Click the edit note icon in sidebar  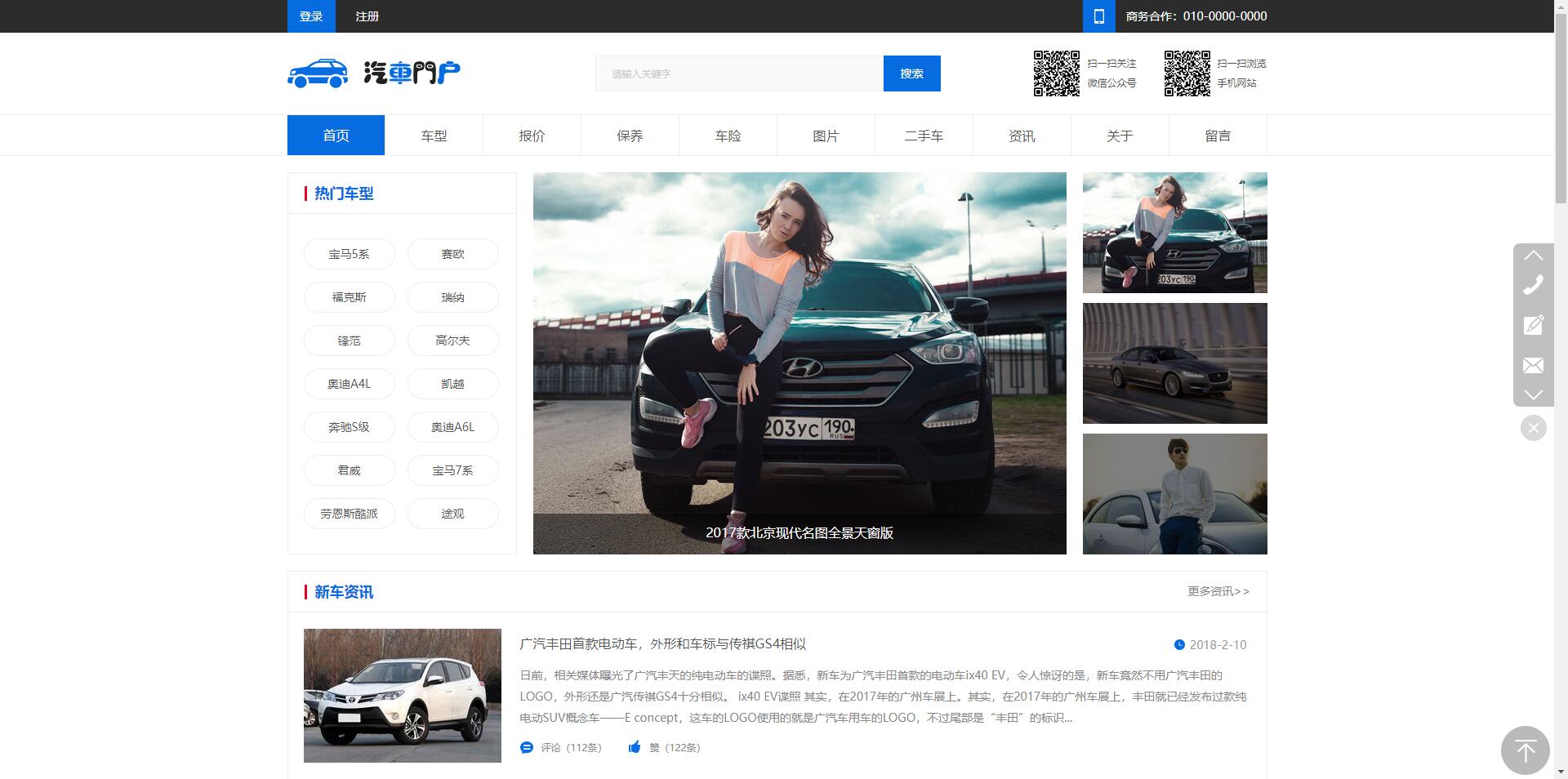point(1533,325)
